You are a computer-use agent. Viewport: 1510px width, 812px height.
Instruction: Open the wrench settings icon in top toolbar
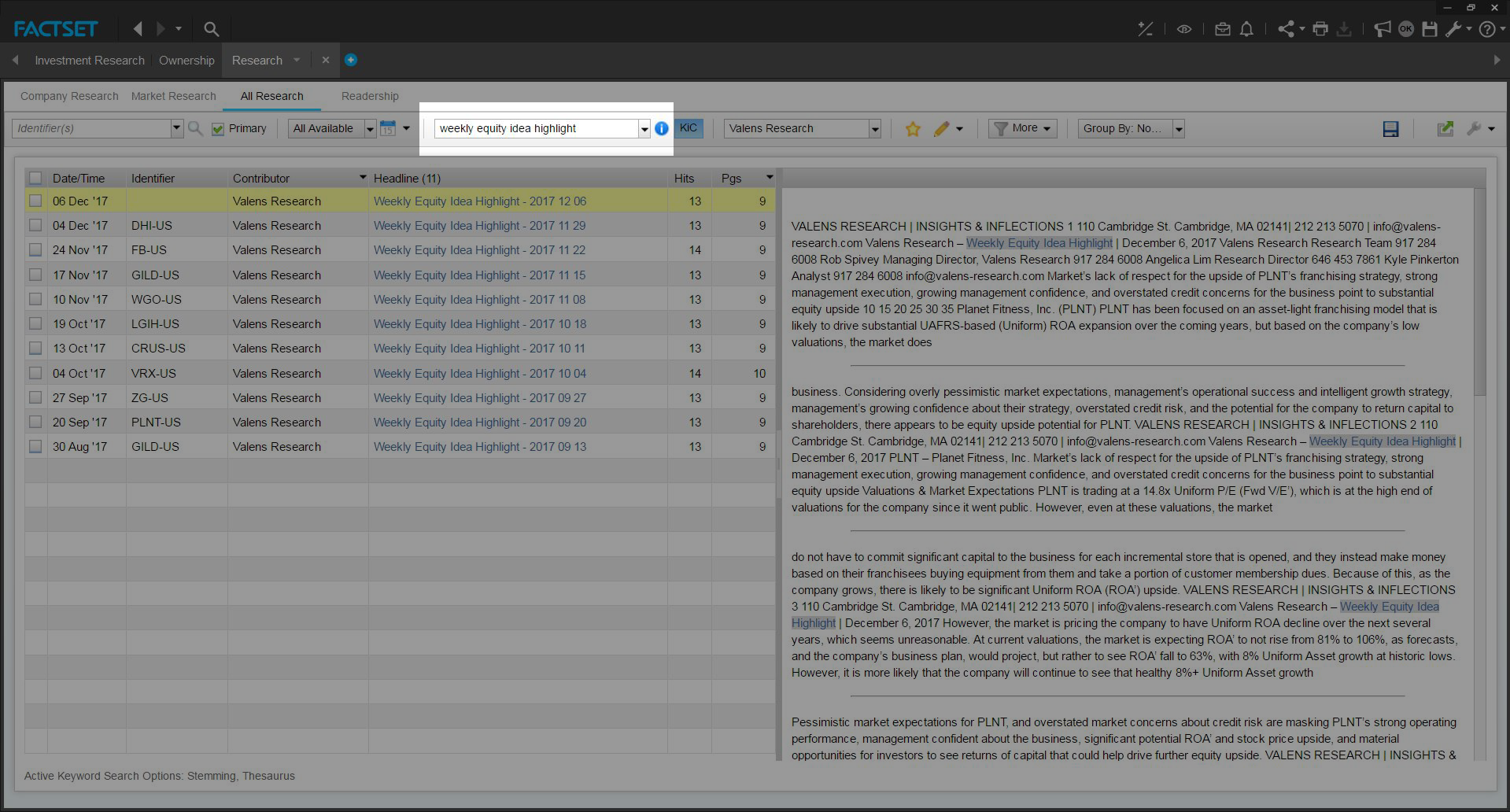pos(1453,29)
